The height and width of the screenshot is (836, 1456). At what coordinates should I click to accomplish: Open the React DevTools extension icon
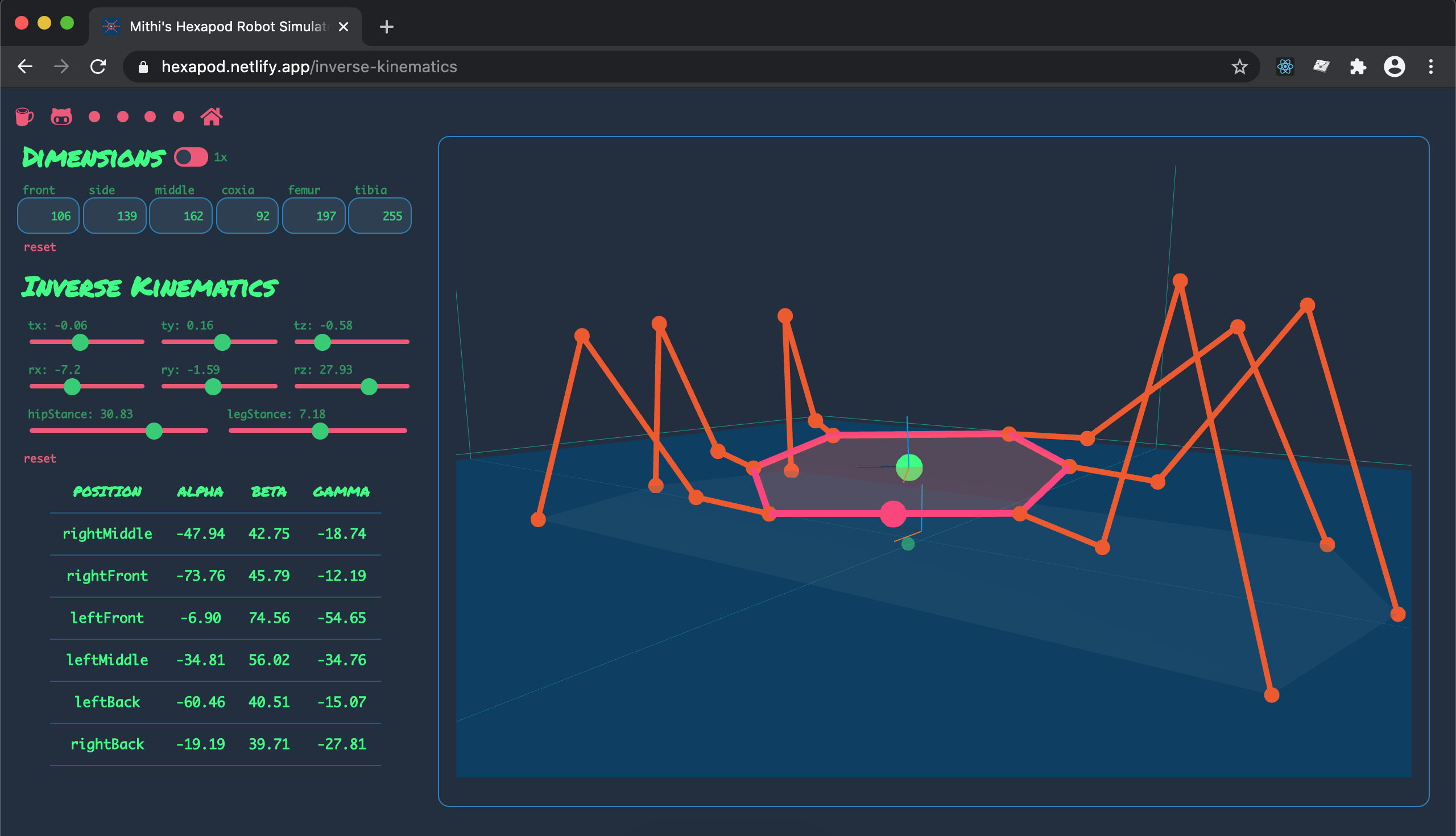1285,67
